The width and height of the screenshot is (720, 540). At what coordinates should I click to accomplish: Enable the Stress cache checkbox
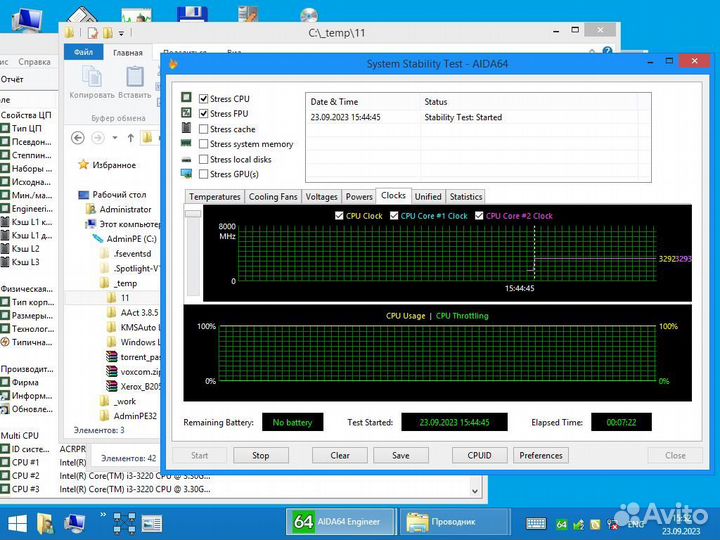click(203, 129)
